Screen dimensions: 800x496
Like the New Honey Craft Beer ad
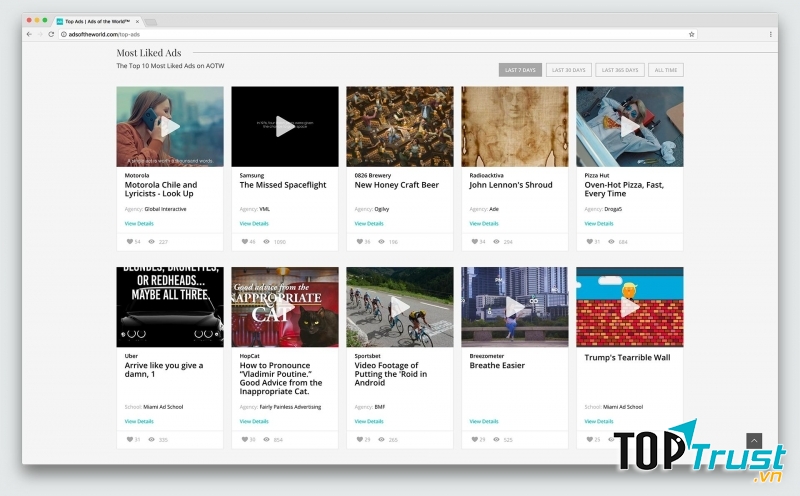coord(359,241)
